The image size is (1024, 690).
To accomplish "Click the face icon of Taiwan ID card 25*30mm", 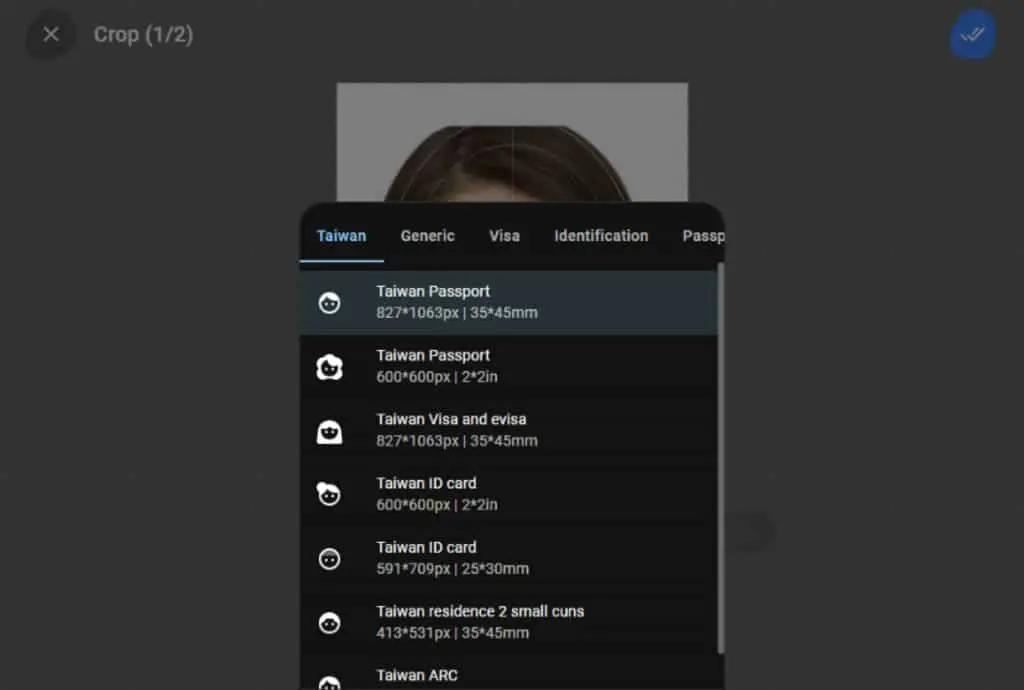I will click(x=329, y=559).
